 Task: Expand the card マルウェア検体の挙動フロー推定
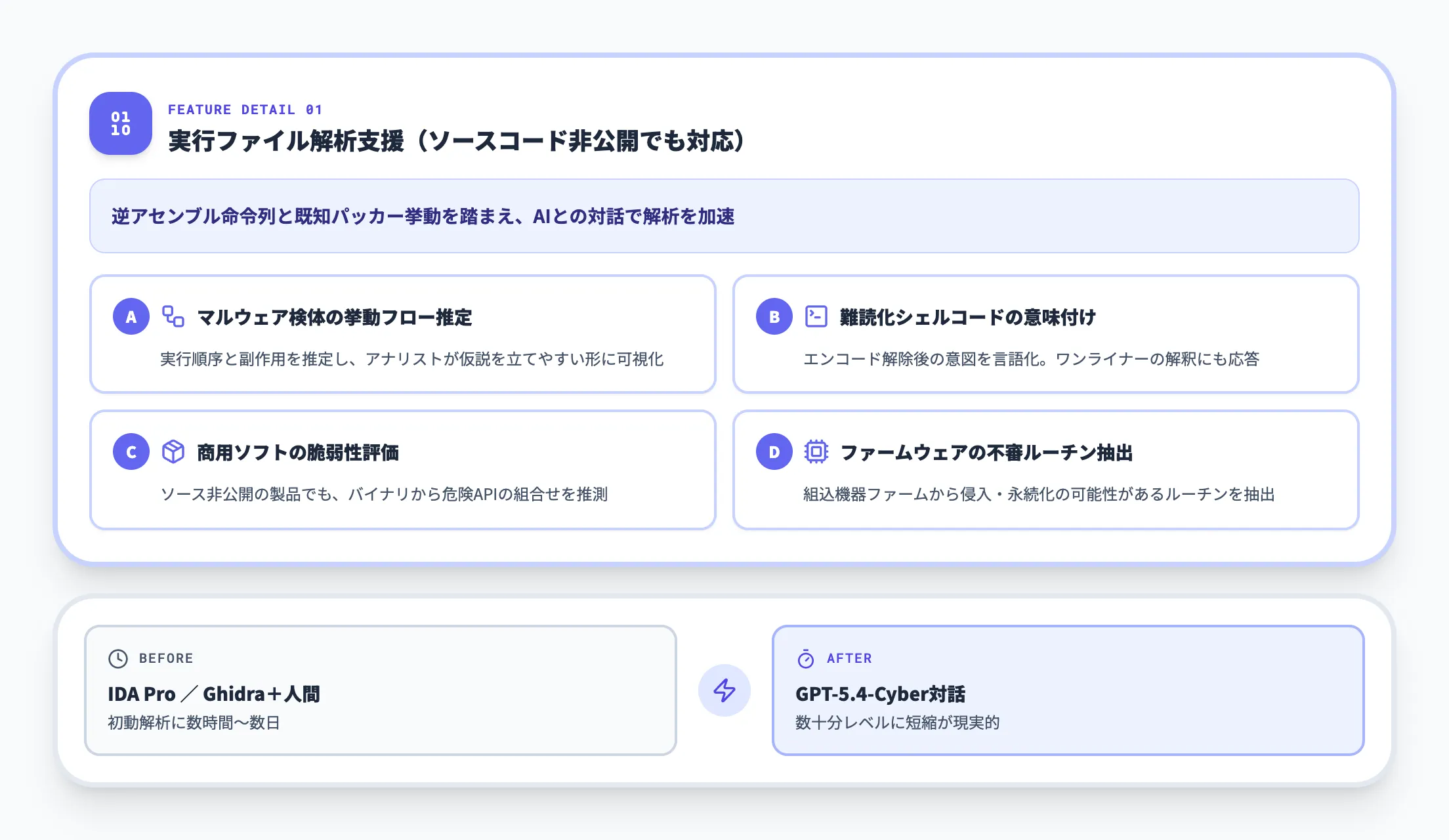402,335
